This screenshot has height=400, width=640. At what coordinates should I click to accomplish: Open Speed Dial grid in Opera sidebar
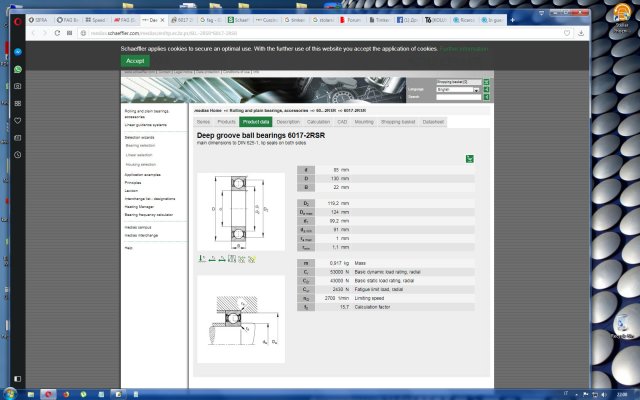point(18,103)
